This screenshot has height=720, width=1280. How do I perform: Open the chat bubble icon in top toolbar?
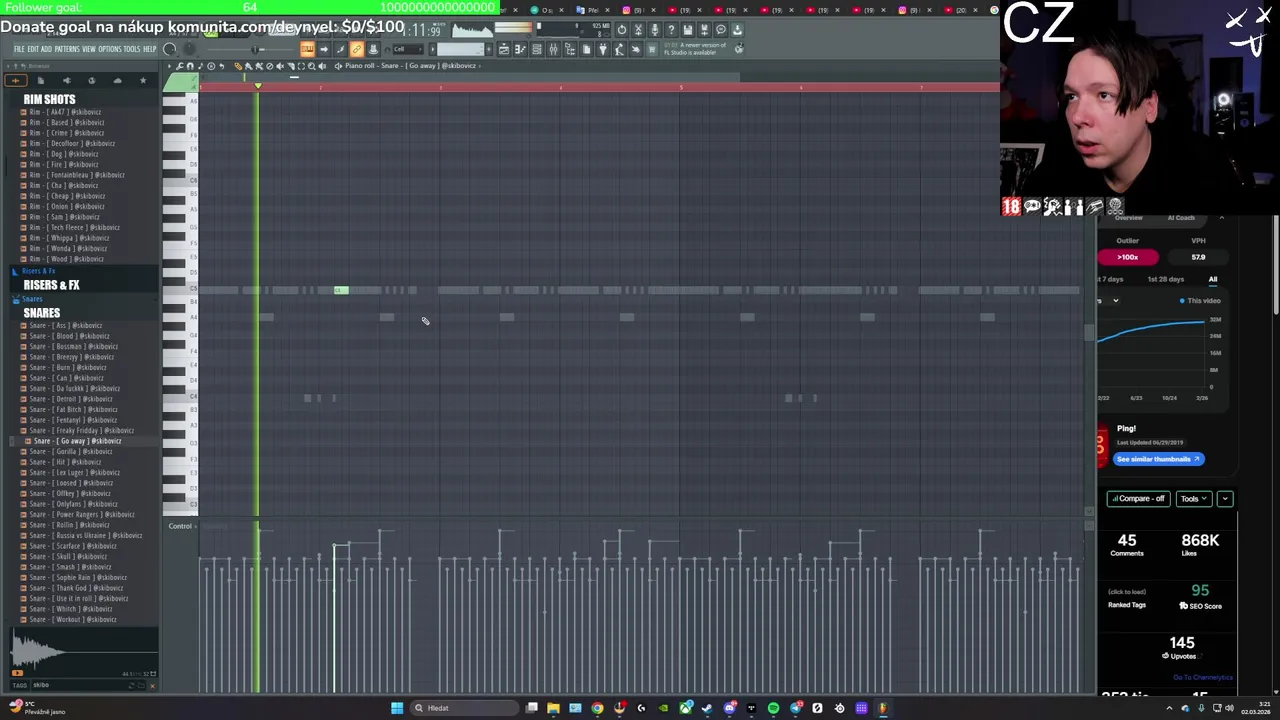point(721,30)
